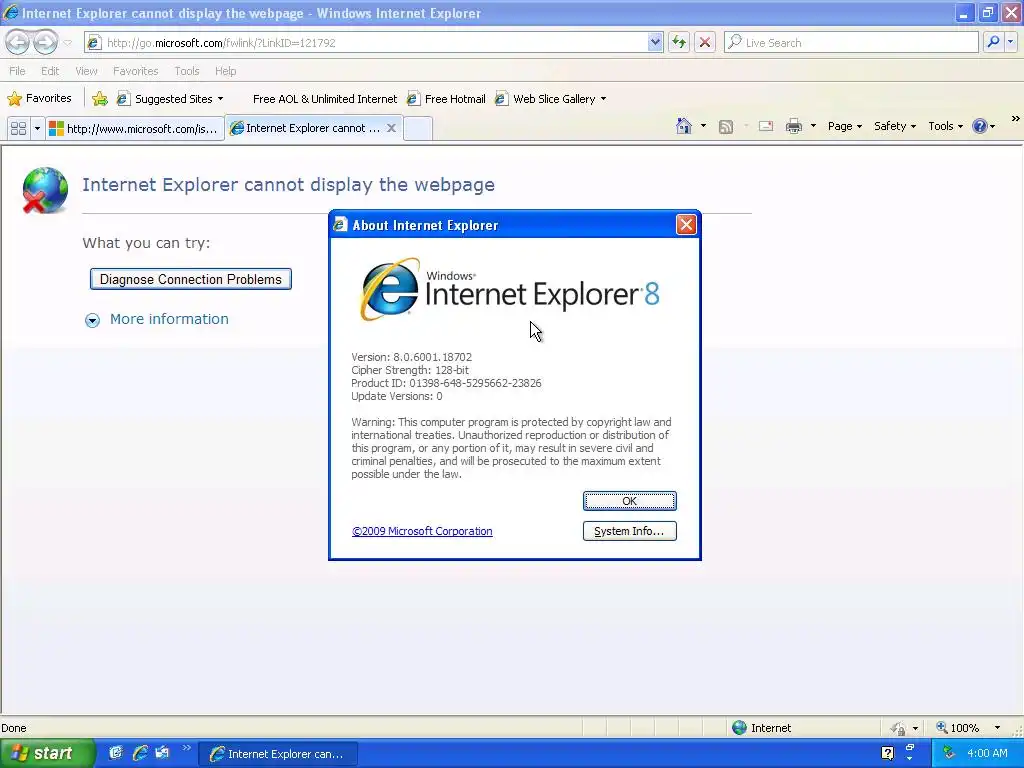Click the Windows Start button
Screen dimensions: 1024x768
(x=47, y=753)
